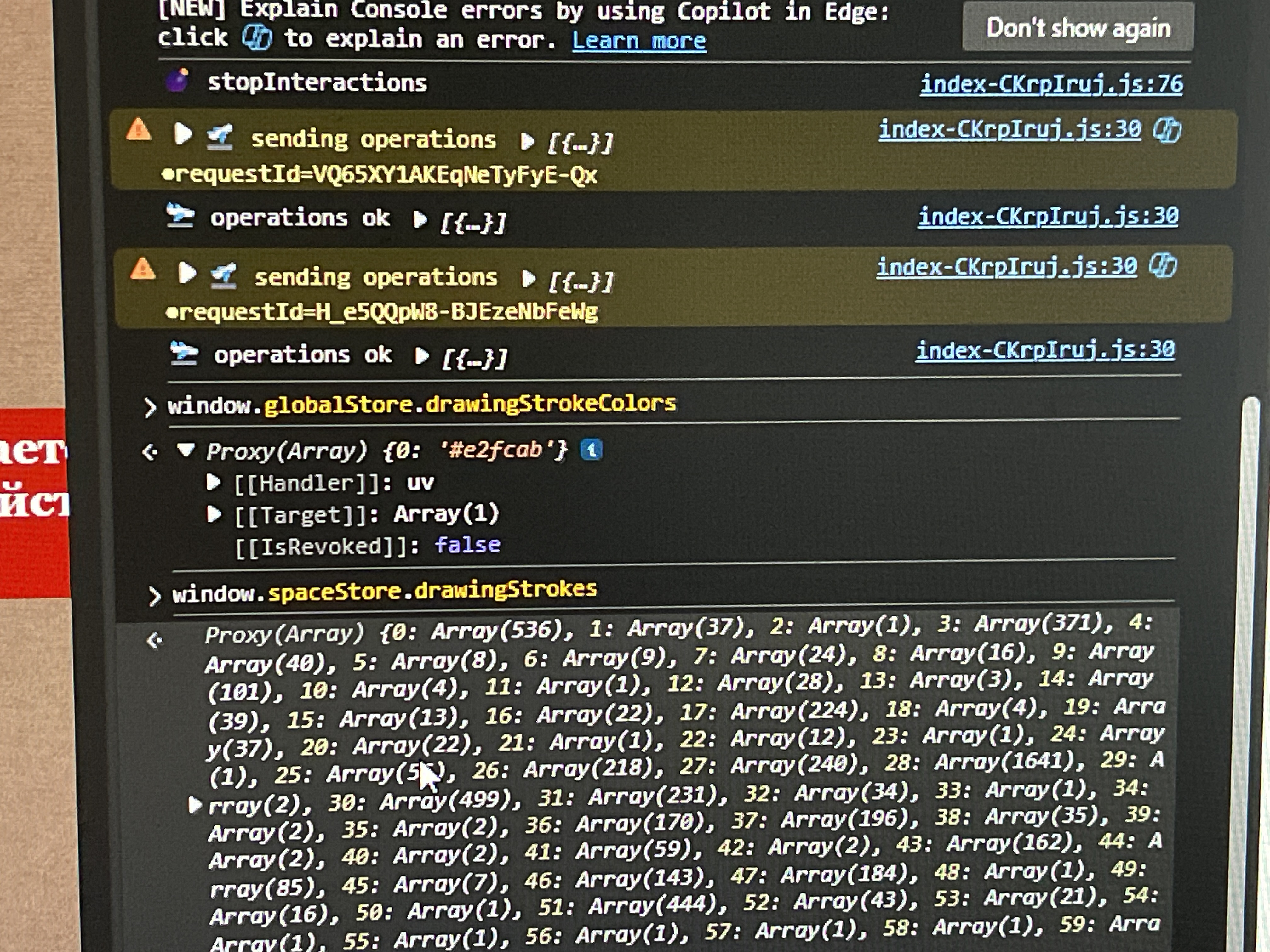Open index-CKrpIruj.js:76 source link
The height and width of the screenshot is (952, 1270).
click(1051, 84)
